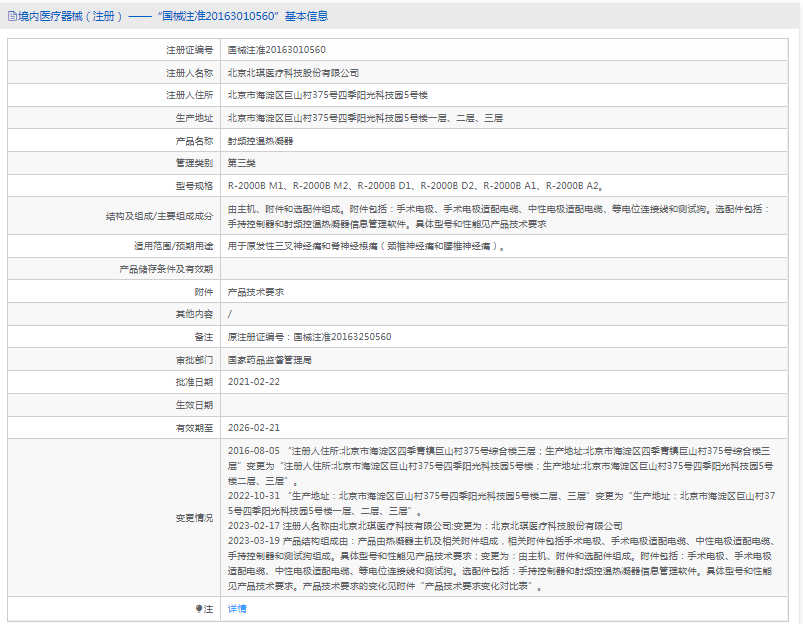Click the 变更情况 row label
The height and width of the screenshot is (624, 803).
pyautogui.click(x=194, y=518)
